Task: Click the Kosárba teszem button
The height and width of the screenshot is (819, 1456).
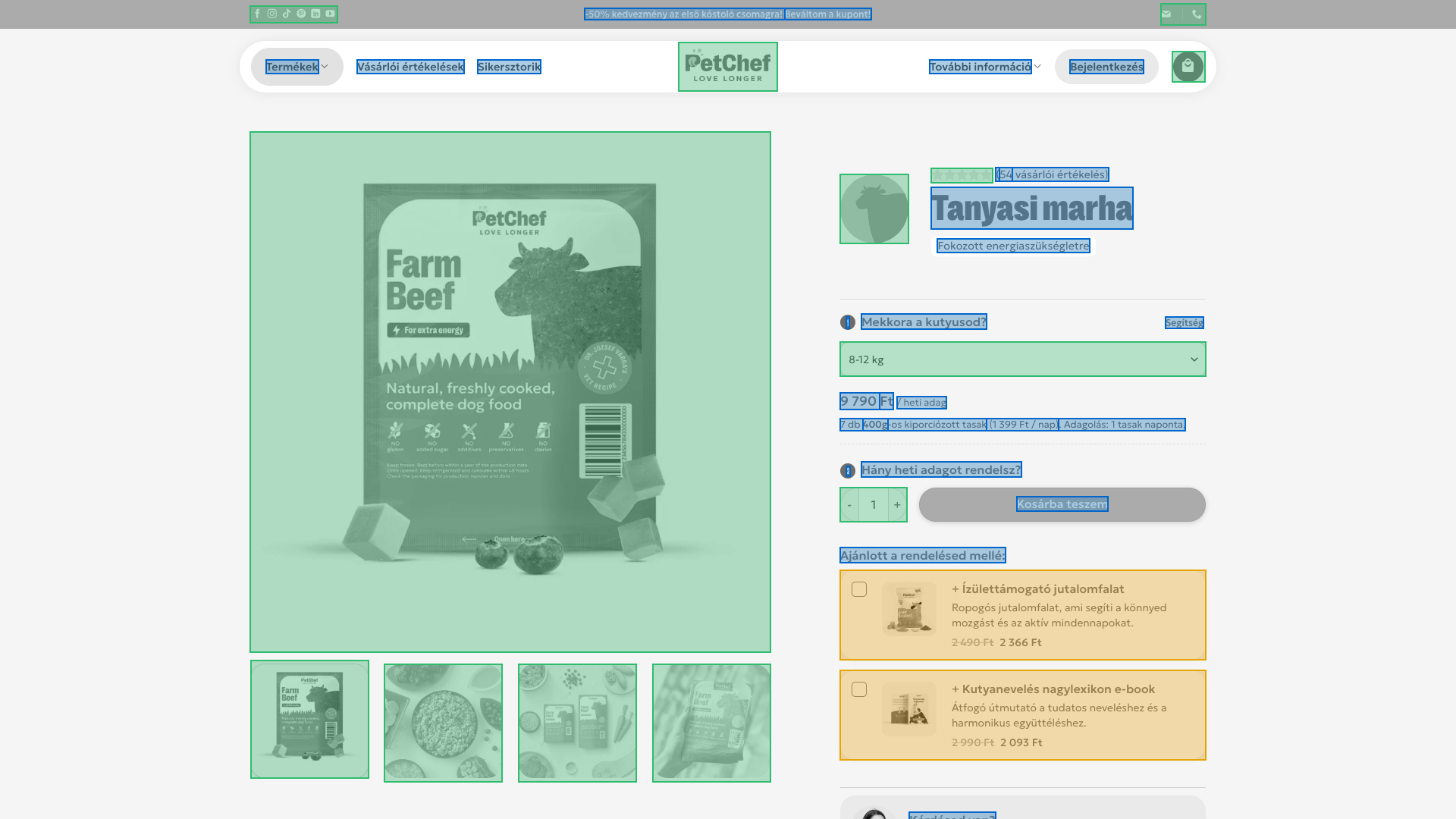Action: 1062,504
